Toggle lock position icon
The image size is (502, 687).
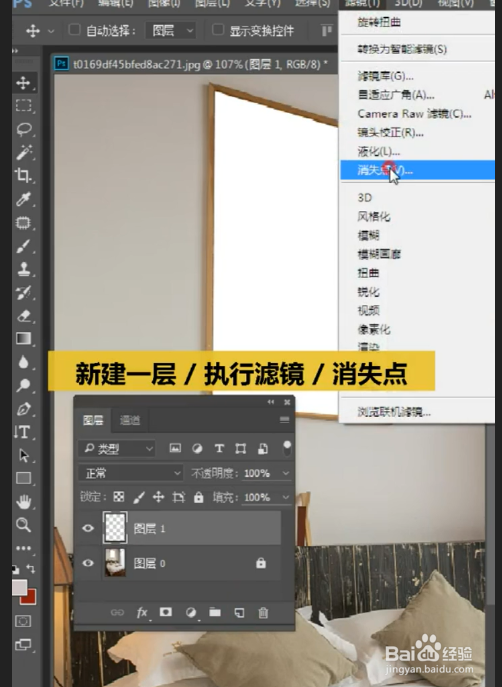(158, 497)
